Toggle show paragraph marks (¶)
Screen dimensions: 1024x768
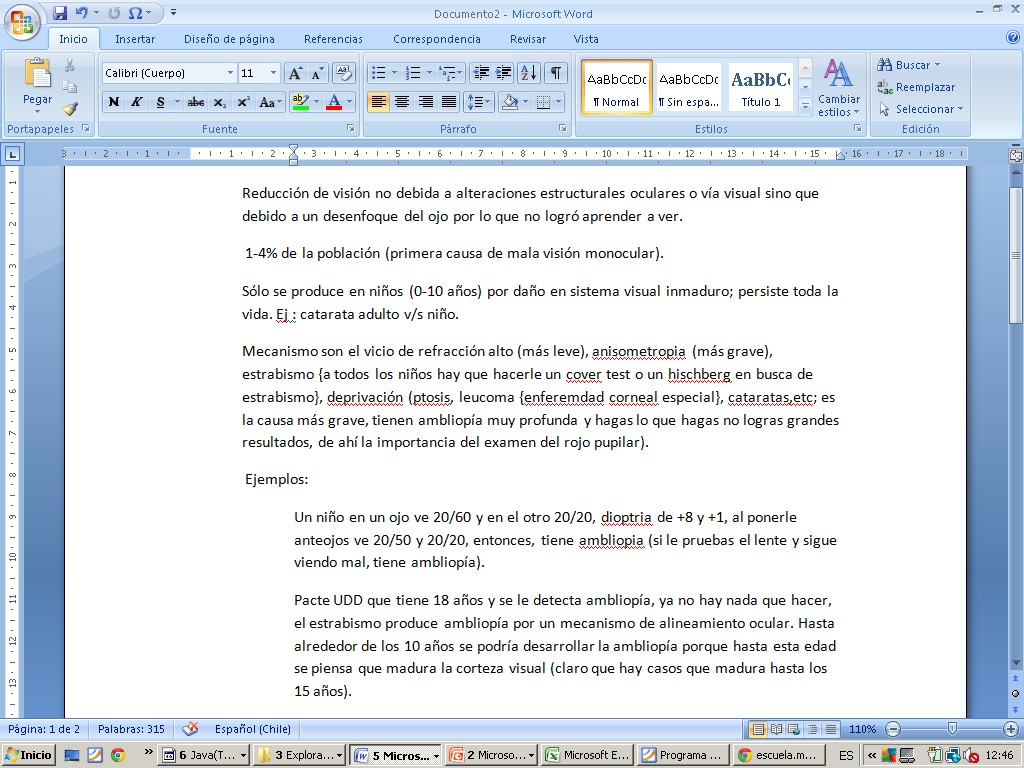555,73
